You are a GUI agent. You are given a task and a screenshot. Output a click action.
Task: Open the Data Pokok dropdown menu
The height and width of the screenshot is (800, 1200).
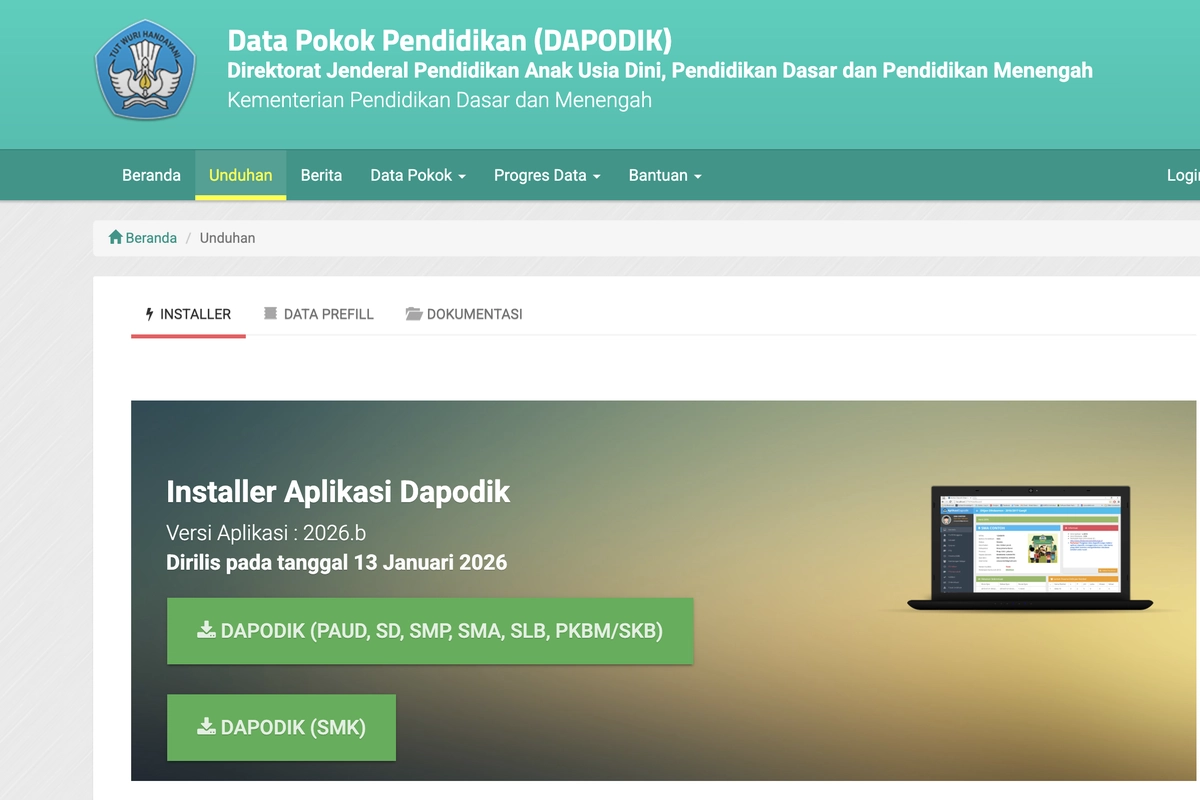click(x=417, y=175)
